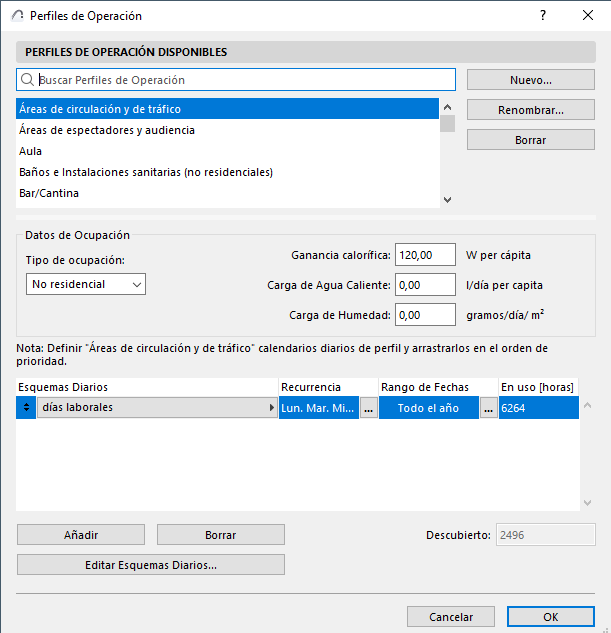Screen dimensions: 611x633
Task: Open the días laborales scheme dropdown
Action: click(157, 407)
